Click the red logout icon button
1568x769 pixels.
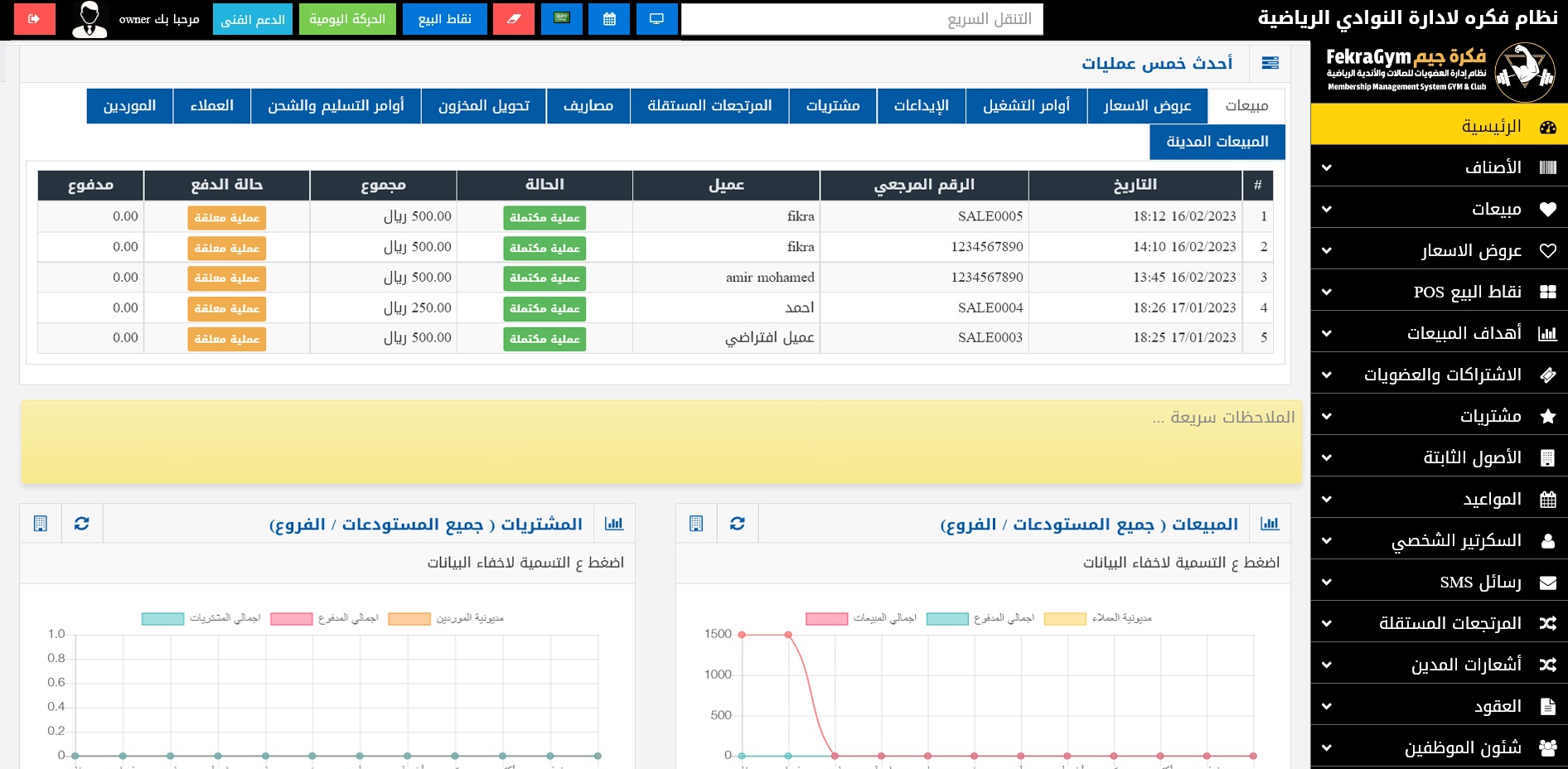[34, 18]
